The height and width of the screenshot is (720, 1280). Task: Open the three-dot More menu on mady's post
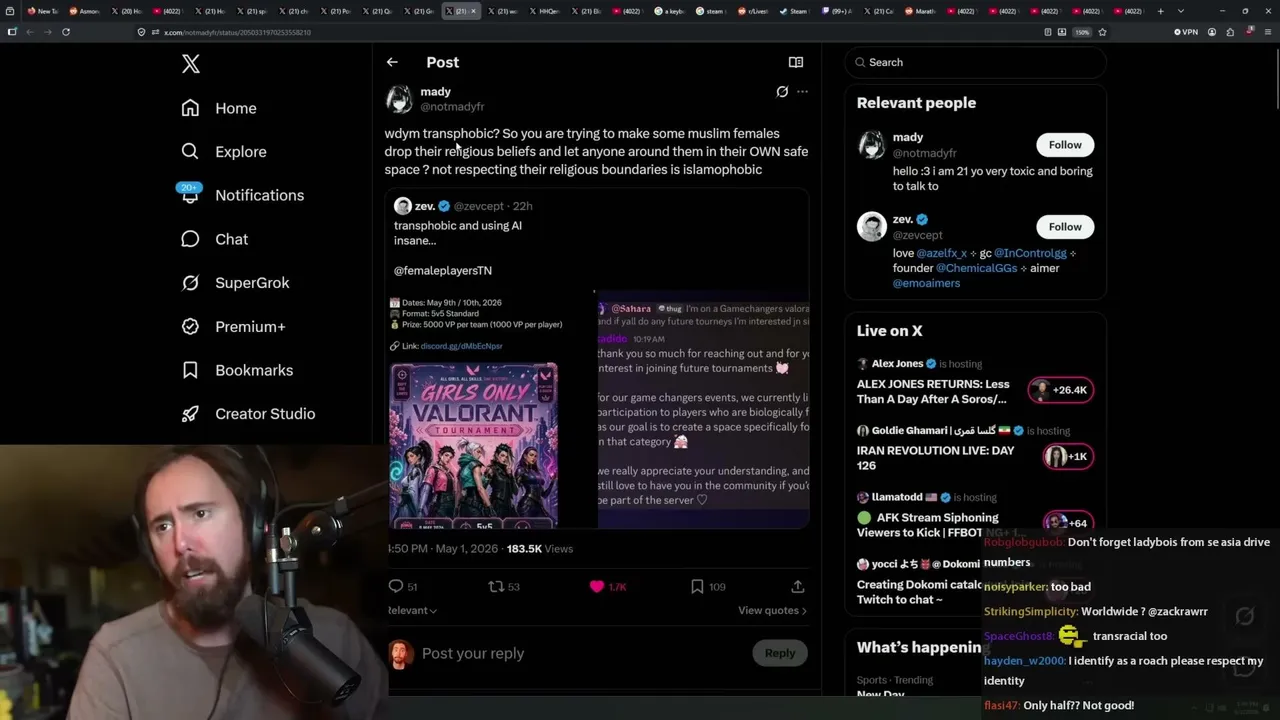click(x=802, y=92)
